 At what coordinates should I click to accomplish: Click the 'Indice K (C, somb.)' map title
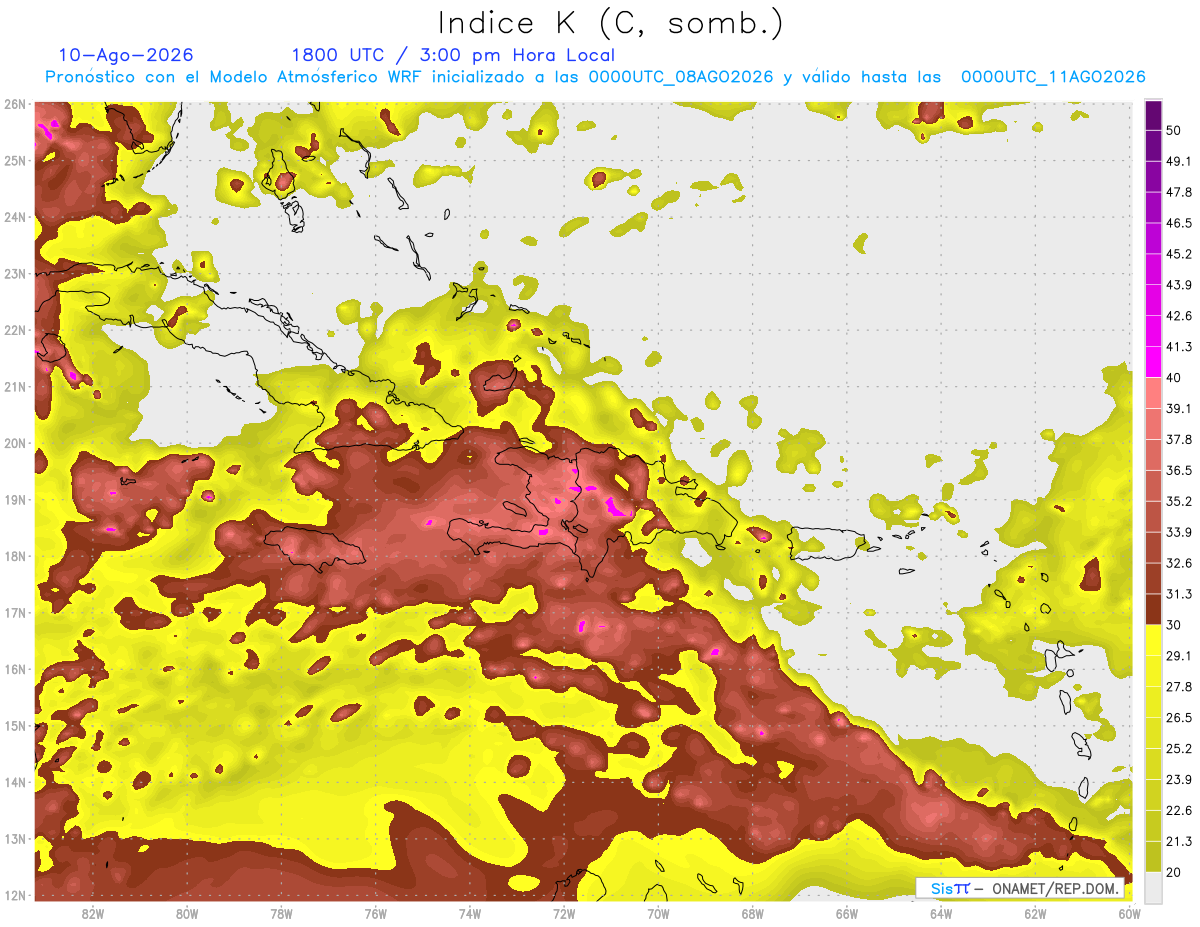611,24
